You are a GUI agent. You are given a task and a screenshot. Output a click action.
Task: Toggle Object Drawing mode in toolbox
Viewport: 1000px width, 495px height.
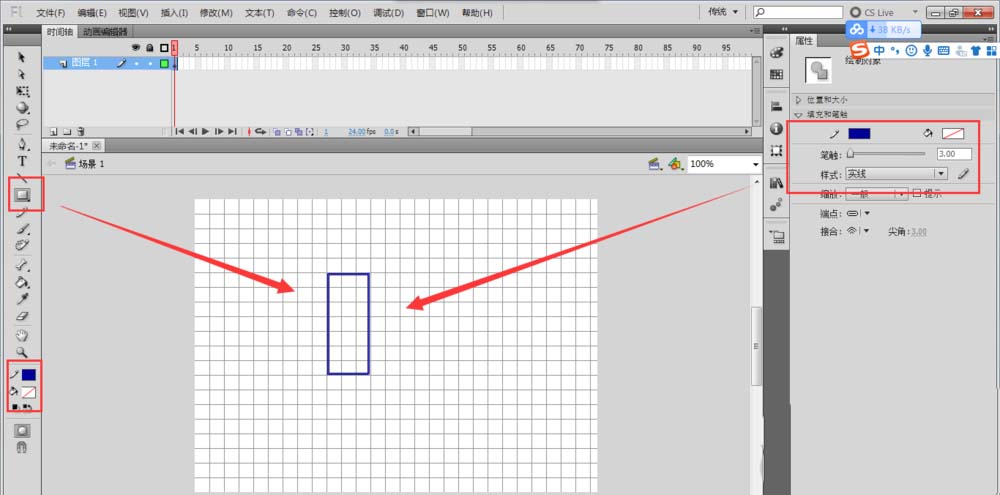point(22,431)
